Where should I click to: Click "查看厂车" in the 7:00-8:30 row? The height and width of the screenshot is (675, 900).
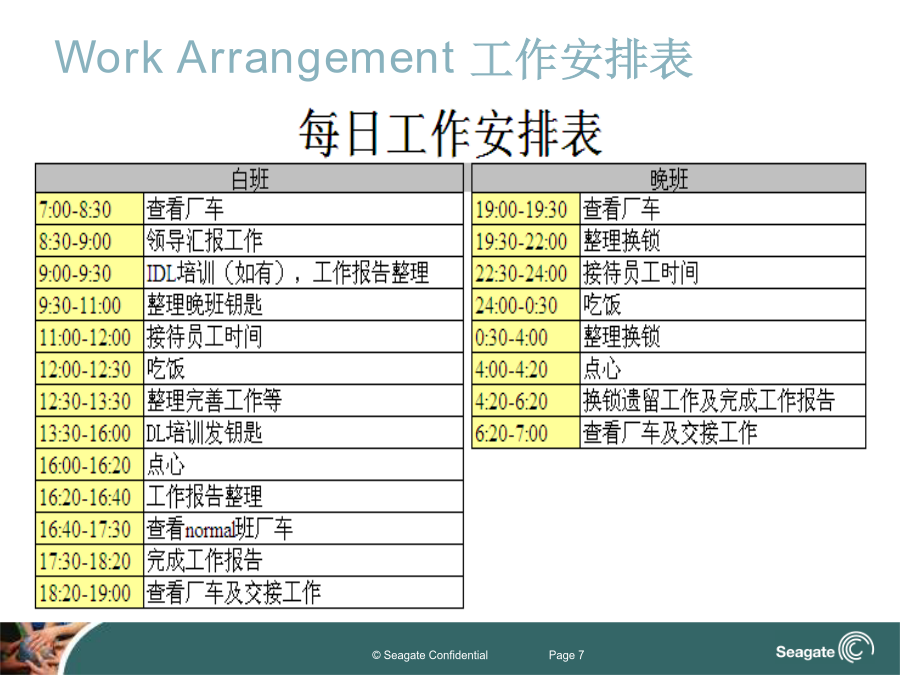pos(303,209)
